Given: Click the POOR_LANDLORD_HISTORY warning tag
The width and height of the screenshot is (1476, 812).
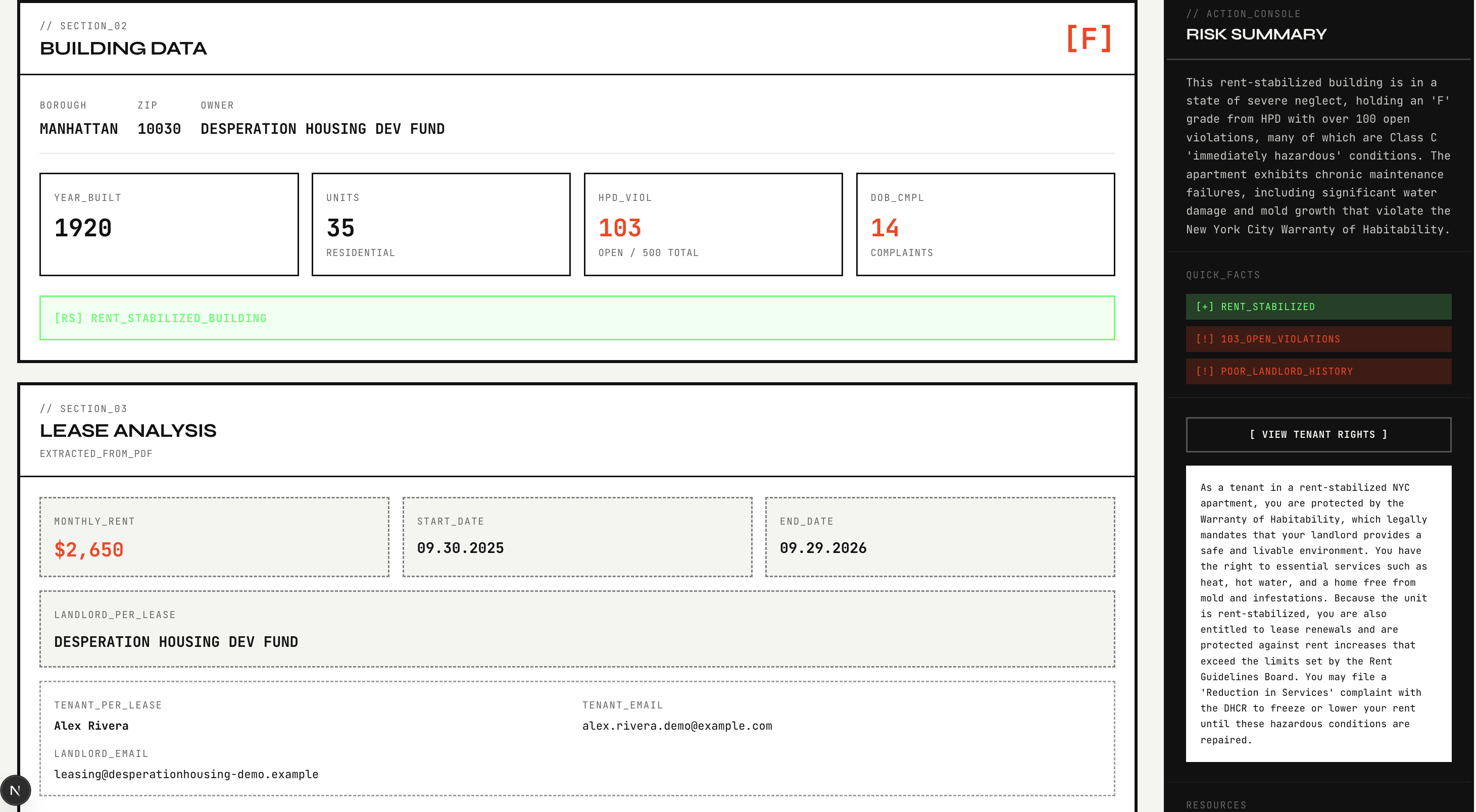Looking at the screenshot, I should [x=1318, y=371].
